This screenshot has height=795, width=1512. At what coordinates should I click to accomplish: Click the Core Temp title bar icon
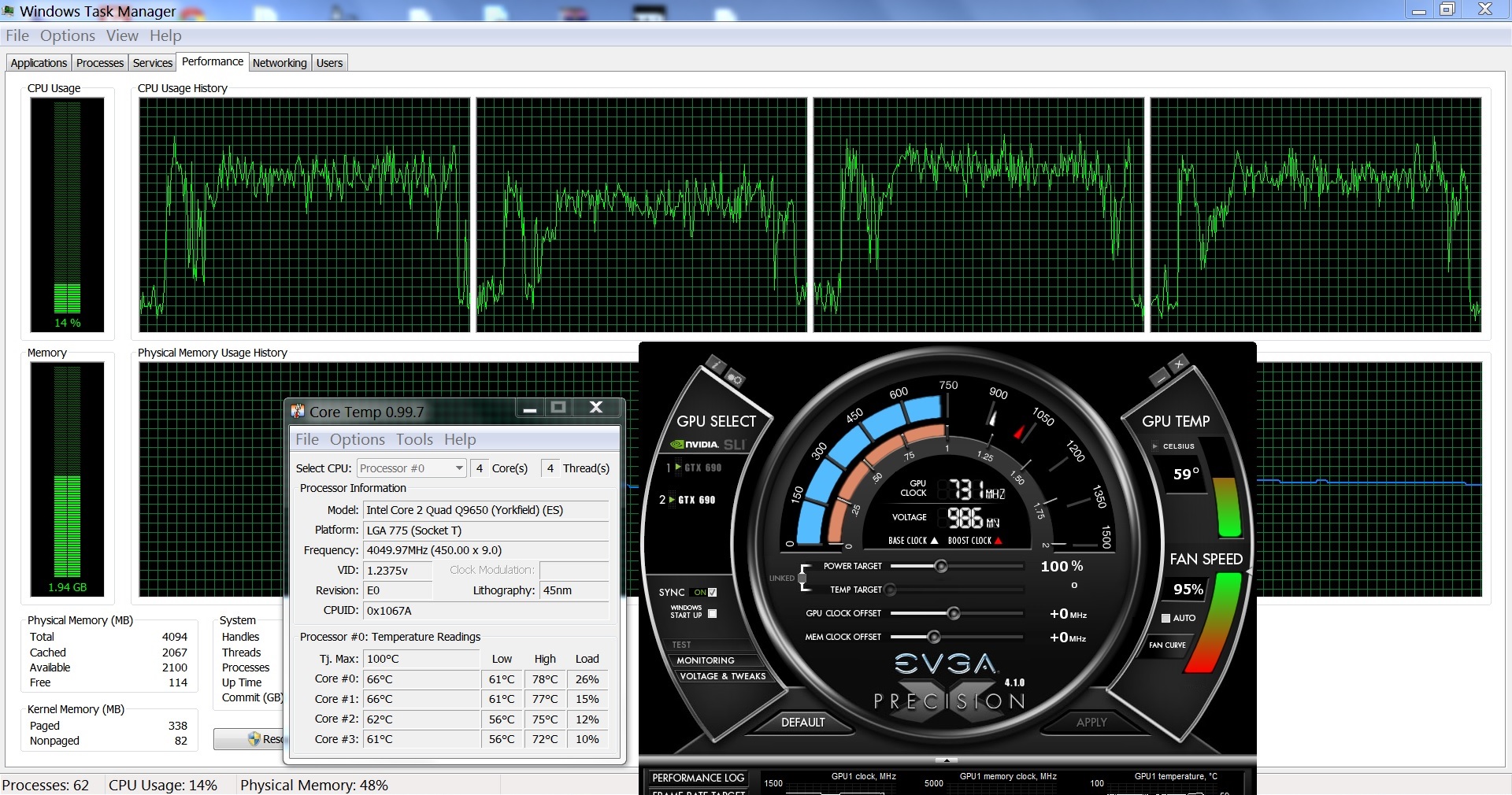[x=298, y=411]
